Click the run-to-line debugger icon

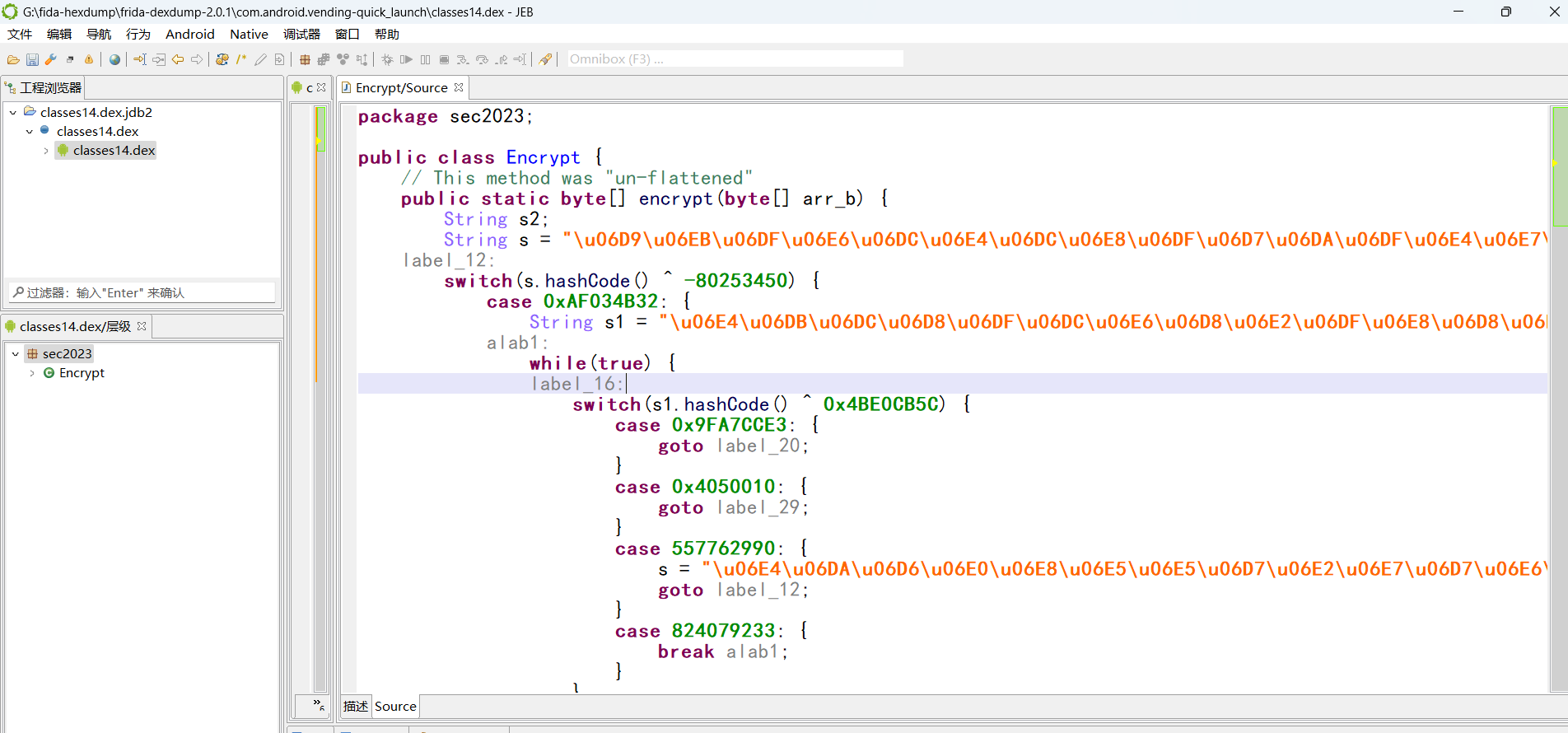pyautogui.click(x=520, y=59)
